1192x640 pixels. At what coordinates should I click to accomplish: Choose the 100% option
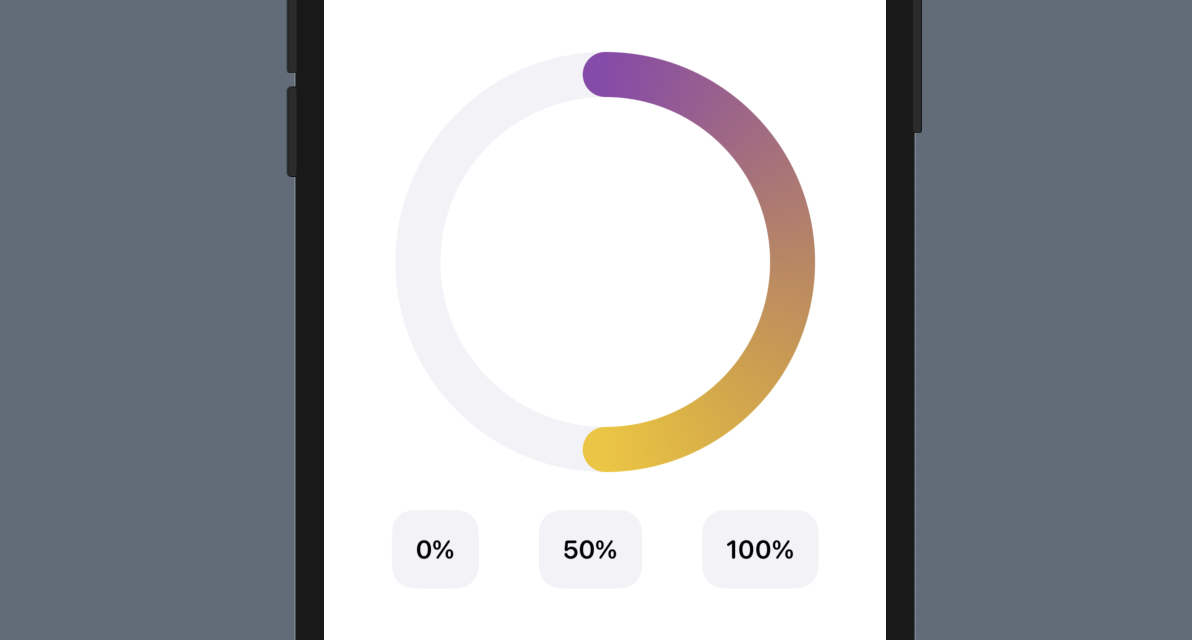[x=760, y=549]
